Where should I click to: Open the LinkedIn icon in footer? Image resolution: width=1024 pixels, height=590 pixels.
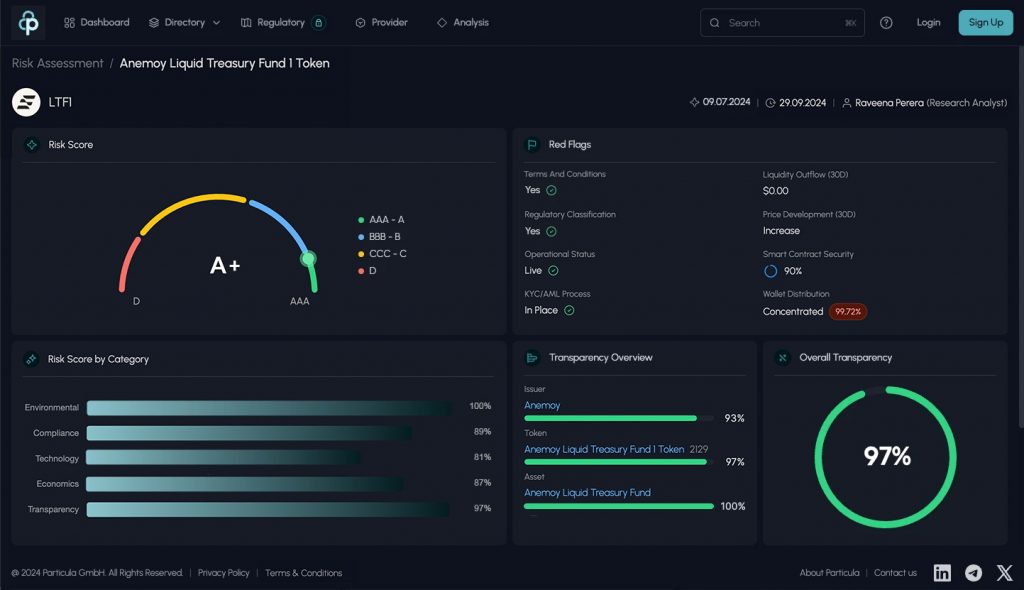coord(942,573)
